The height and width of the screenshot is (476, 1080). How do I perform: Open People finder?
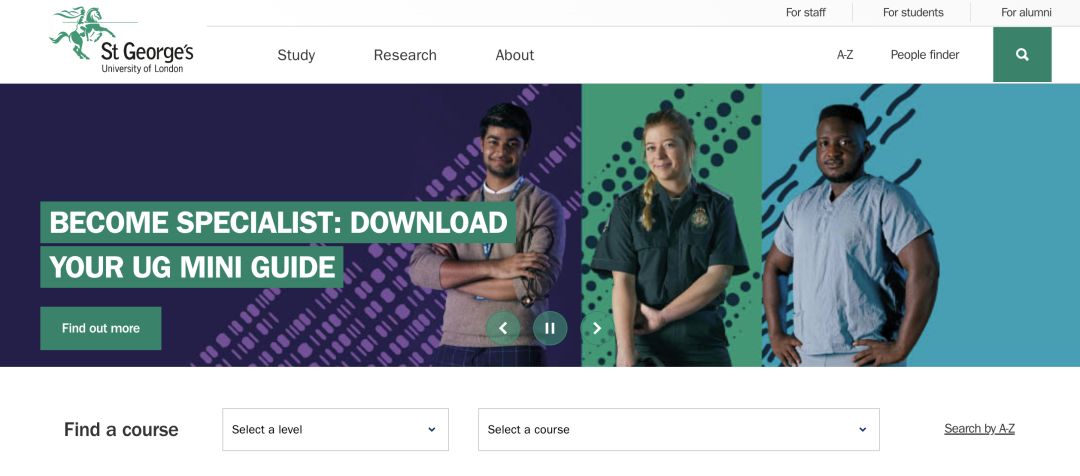coord(924,55)
